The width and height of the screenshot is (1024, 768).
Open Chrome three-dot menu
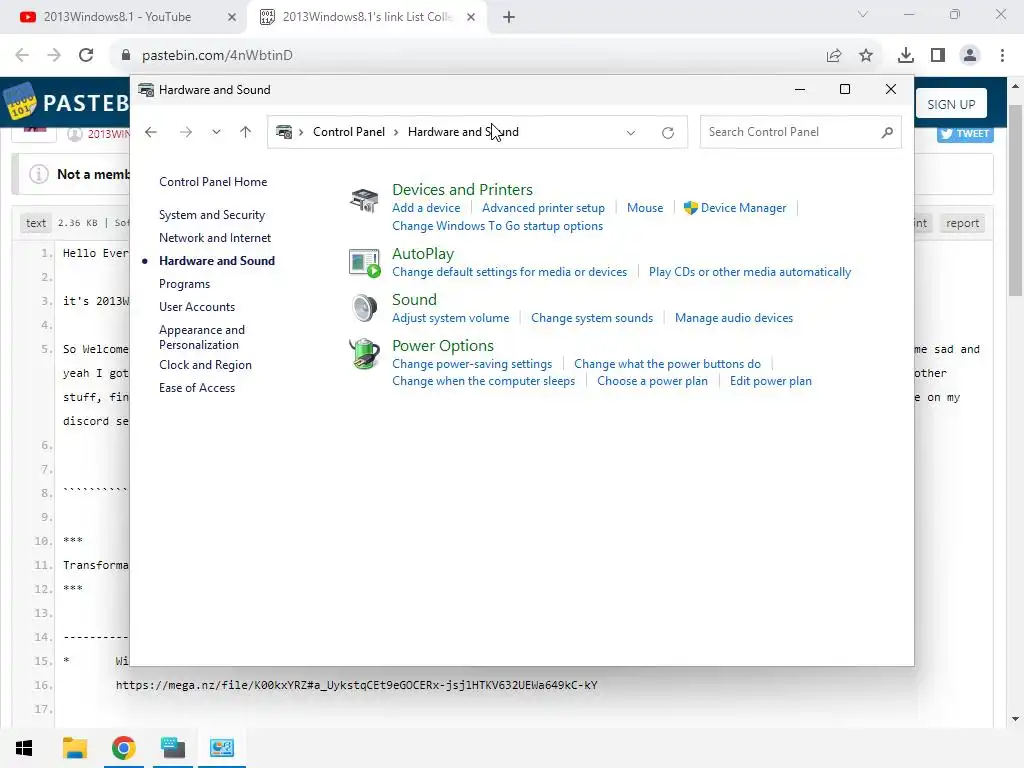coord(1002,56)
